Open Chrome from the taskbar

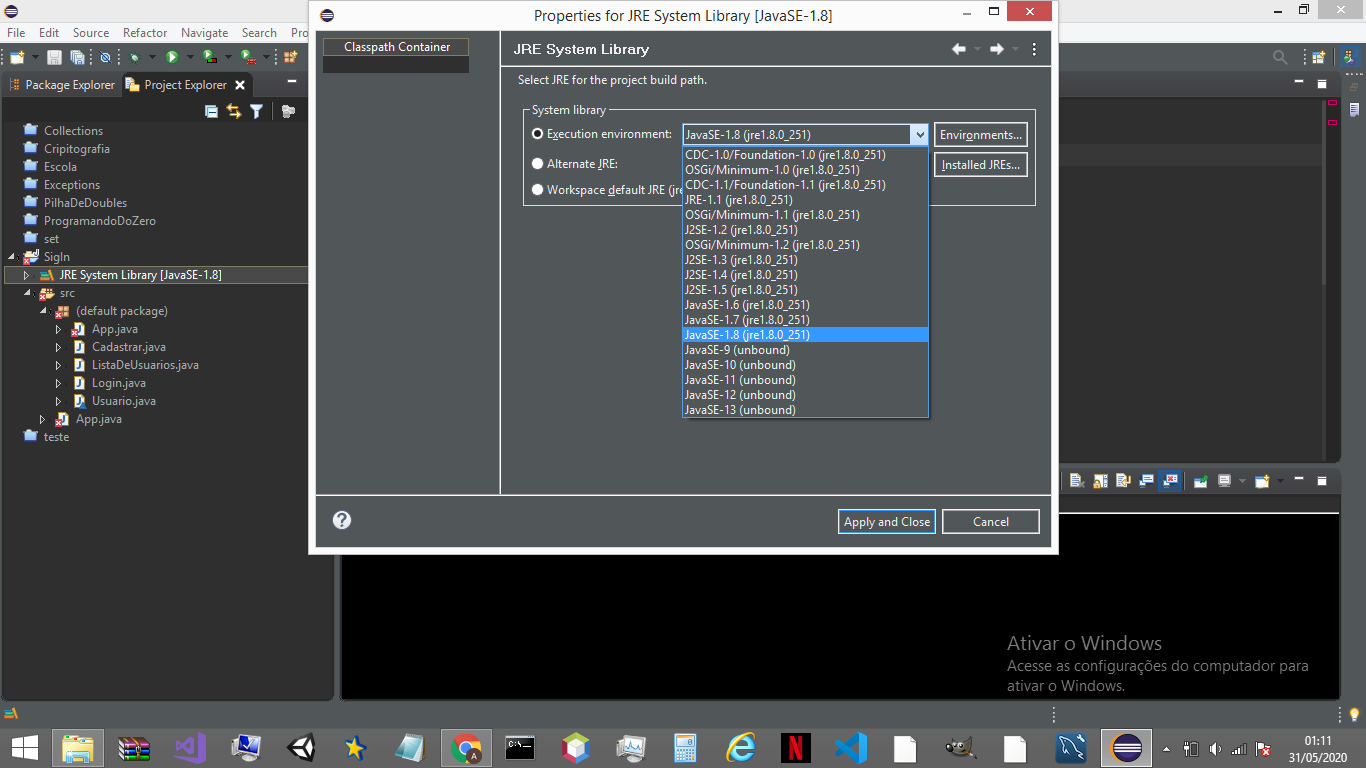tap(466, 747)
